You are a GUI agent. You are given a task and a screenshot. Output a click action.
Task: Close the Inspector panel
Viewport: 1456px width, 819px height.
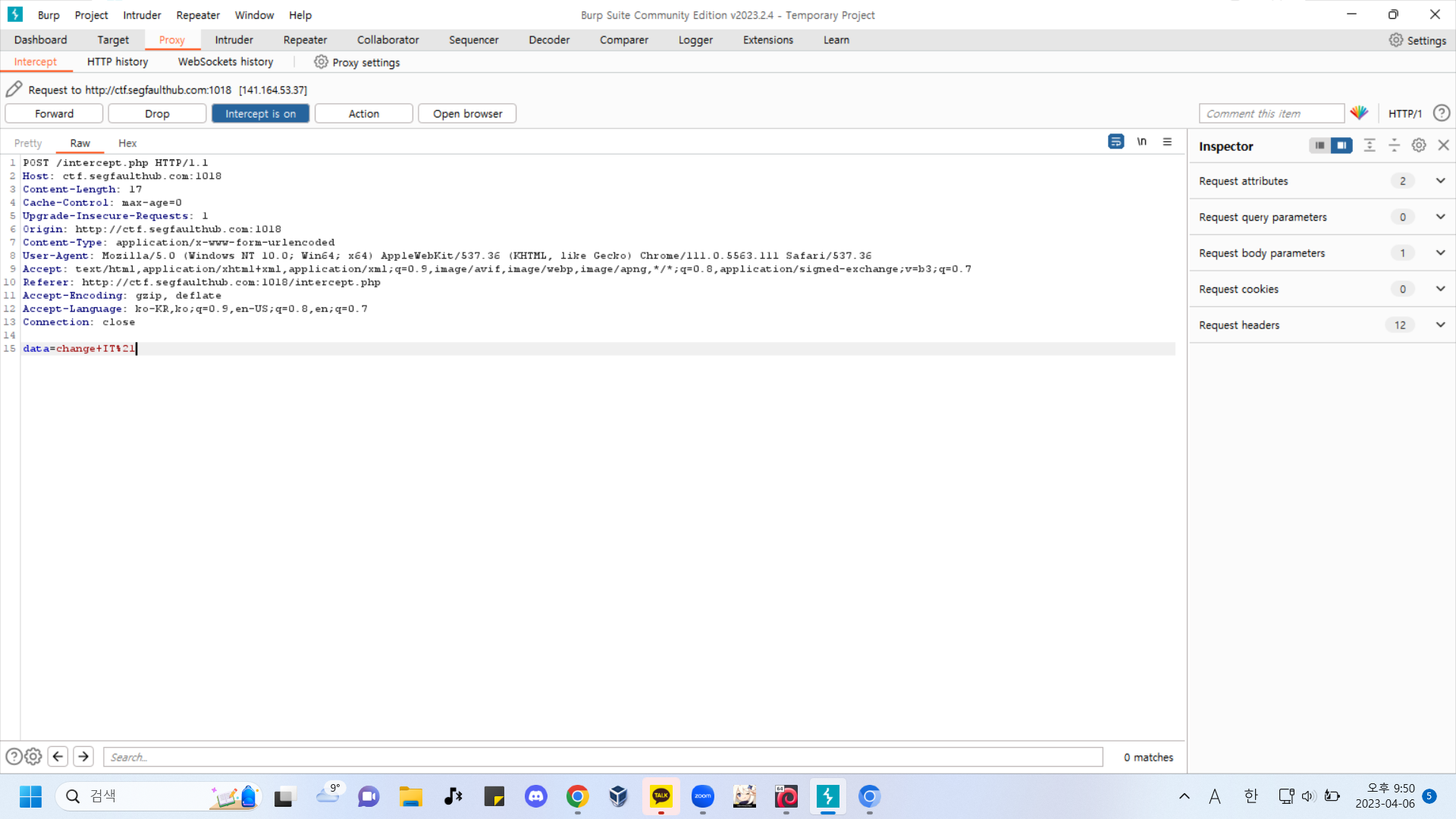click(x=1444, y=146)
